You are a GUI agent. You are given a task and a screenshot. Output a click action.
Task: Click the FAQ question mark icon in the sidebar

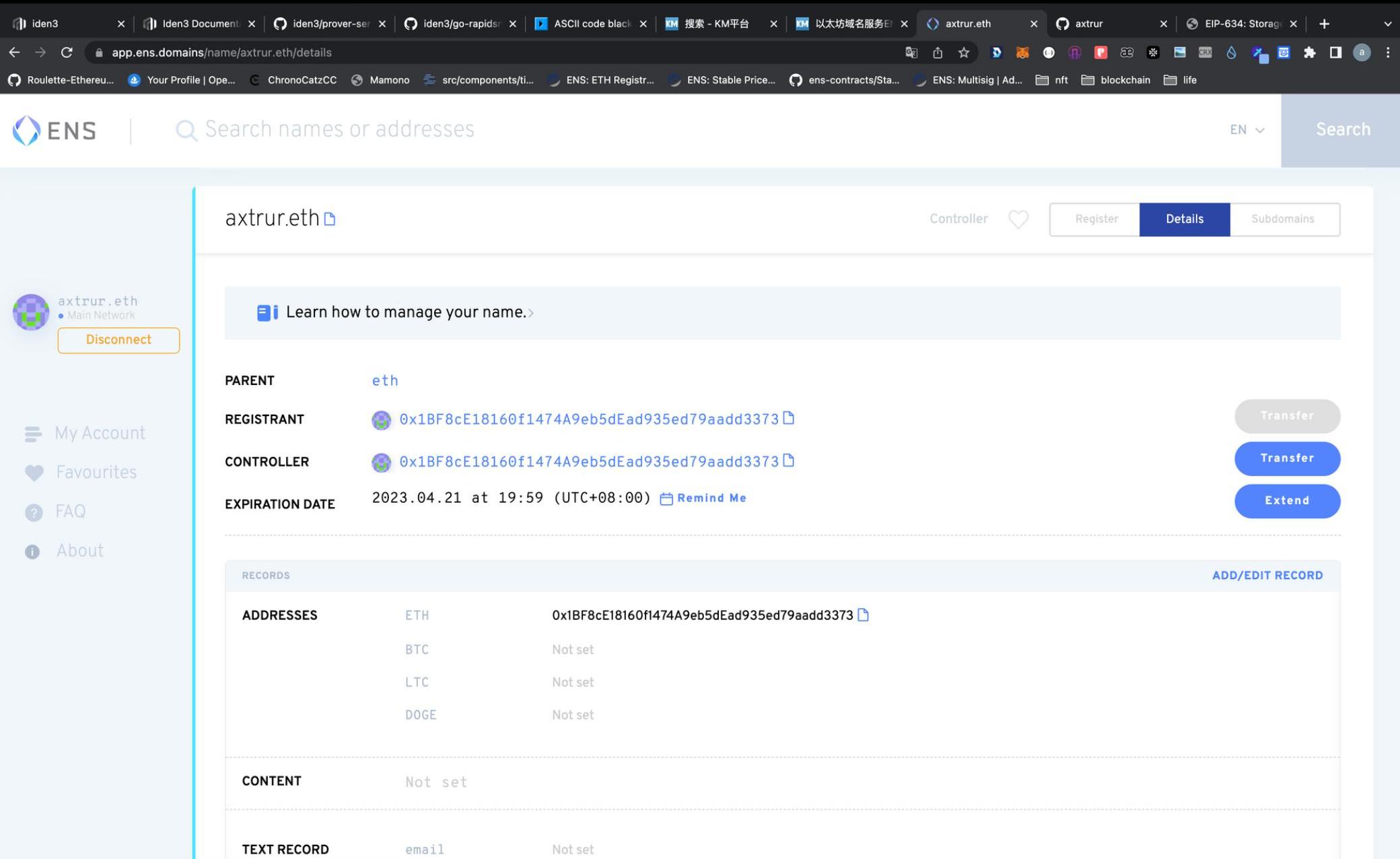[33, 513]
